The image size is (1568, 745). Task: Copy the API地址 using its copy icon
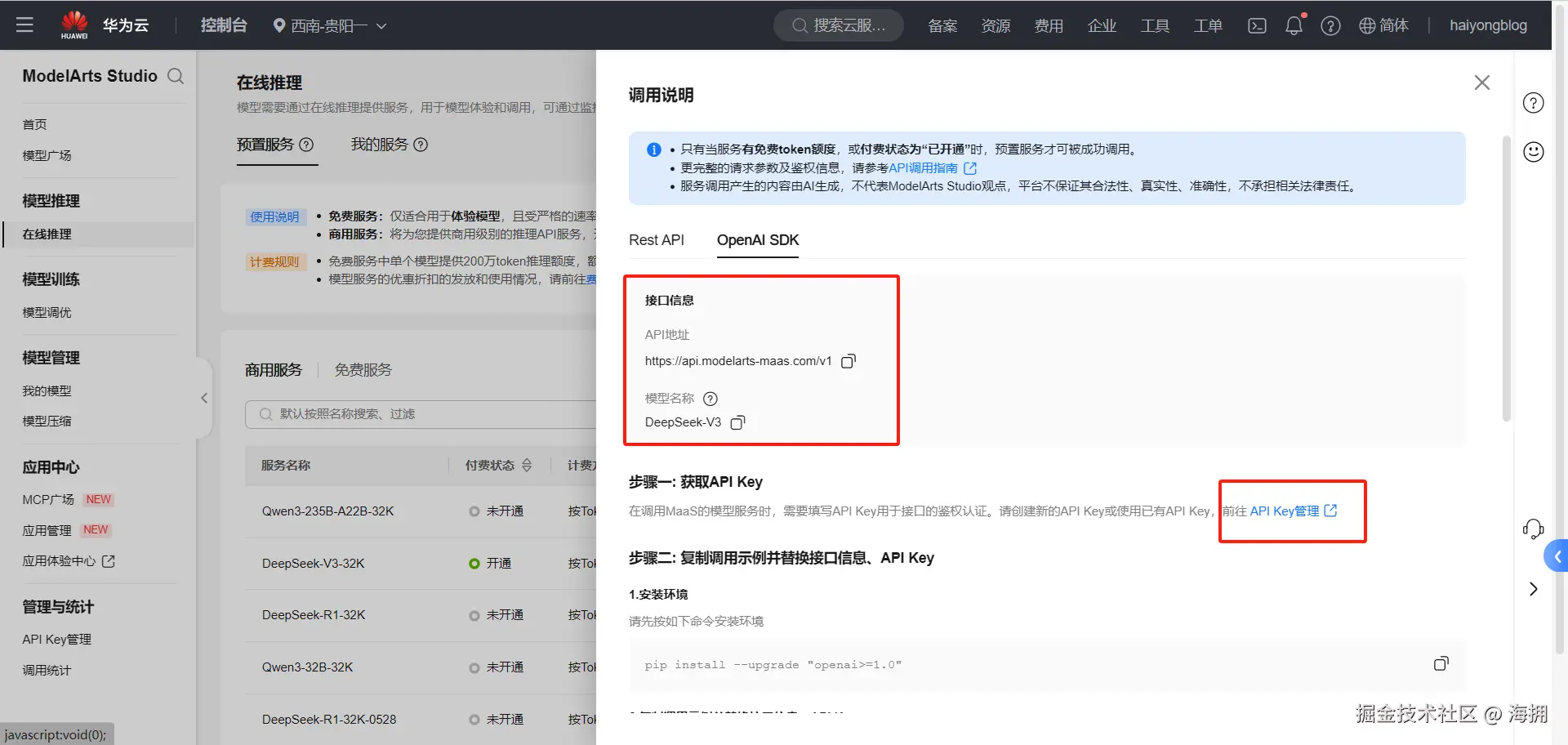tap(849, 360)
